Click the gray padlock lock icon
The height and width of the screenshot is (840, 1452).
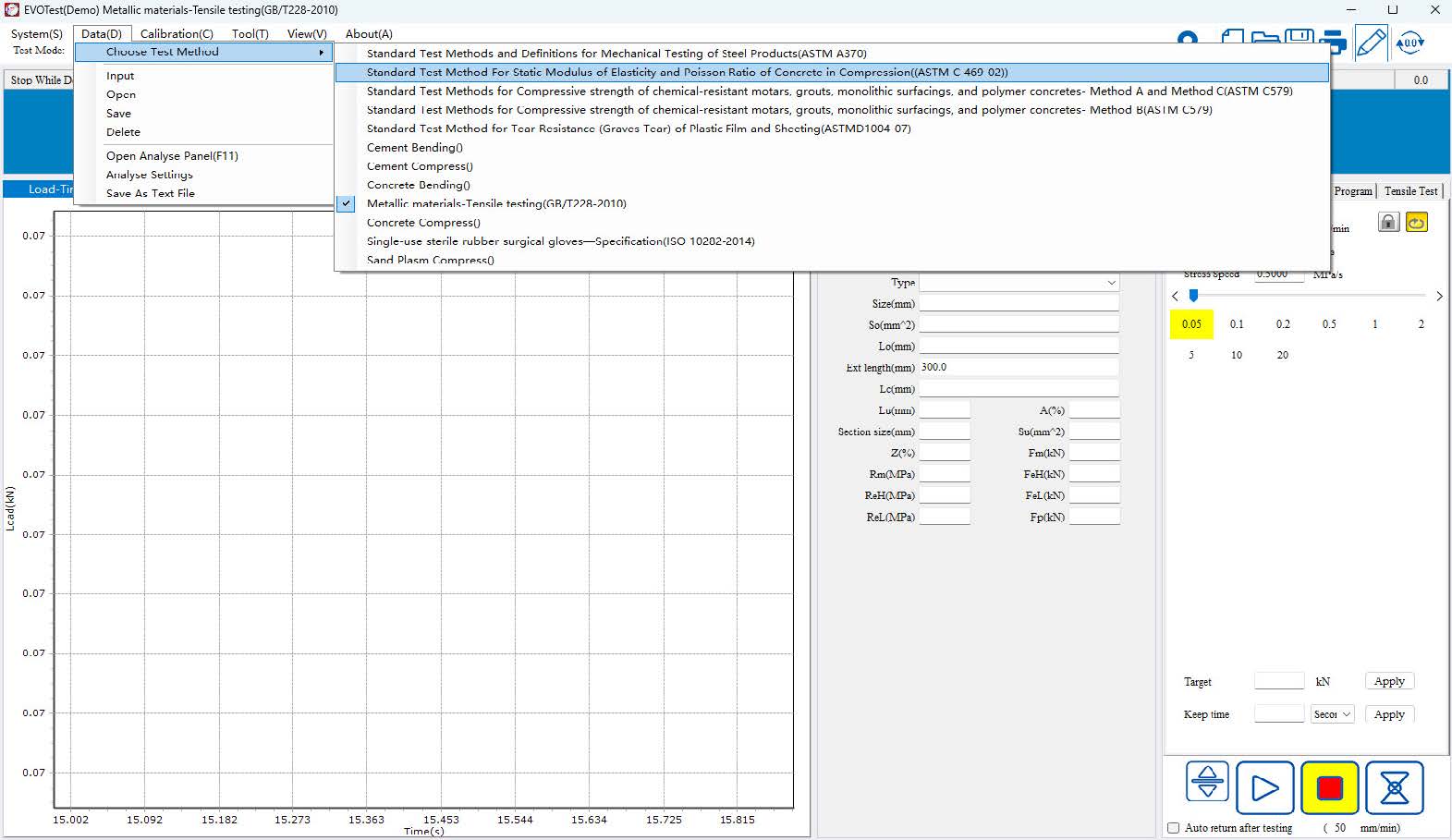(1388, 222)
